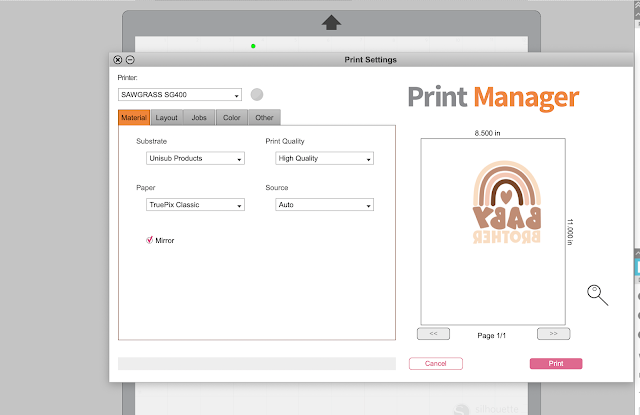The width and height of the screenshot is (640, 415).
Task: Click the upward arrow on the cutting mat
Action: click(x=331, y=22)
